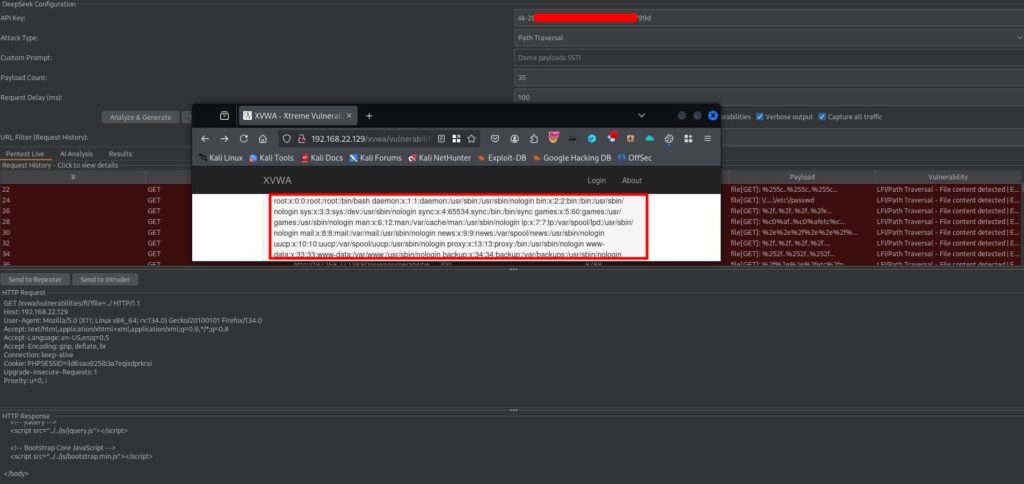Click the Send to Intruder button
Image resolution: width=1024 pixels, height=484 pixels.
pos(105,280)
